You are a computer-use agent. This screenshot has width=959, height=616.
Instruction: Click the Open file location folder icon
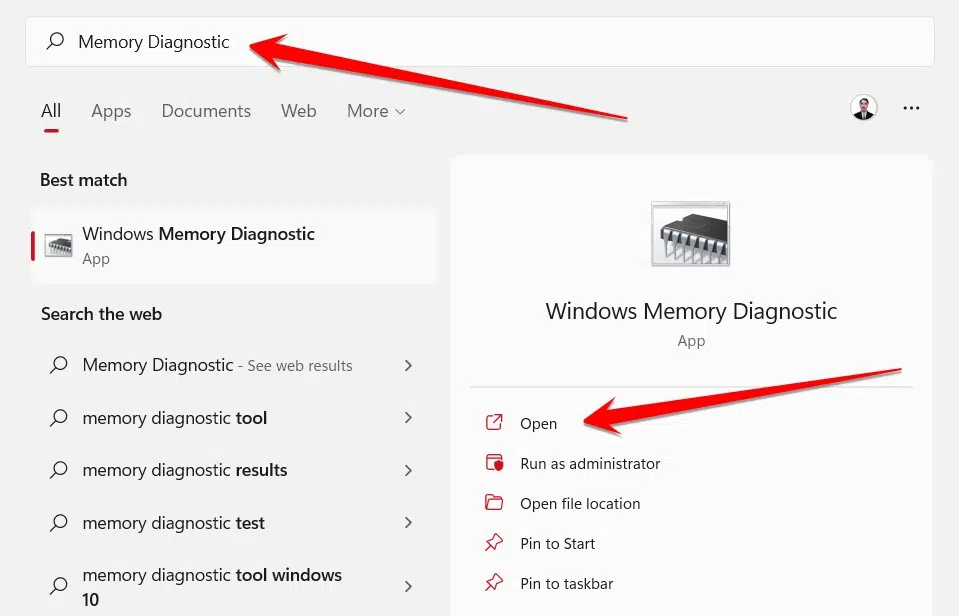494,503
